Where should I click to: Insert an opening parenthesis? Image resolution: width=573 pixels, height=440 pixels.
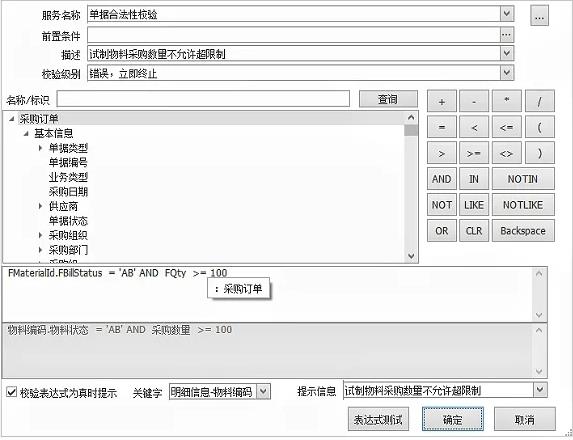(539, 127)
